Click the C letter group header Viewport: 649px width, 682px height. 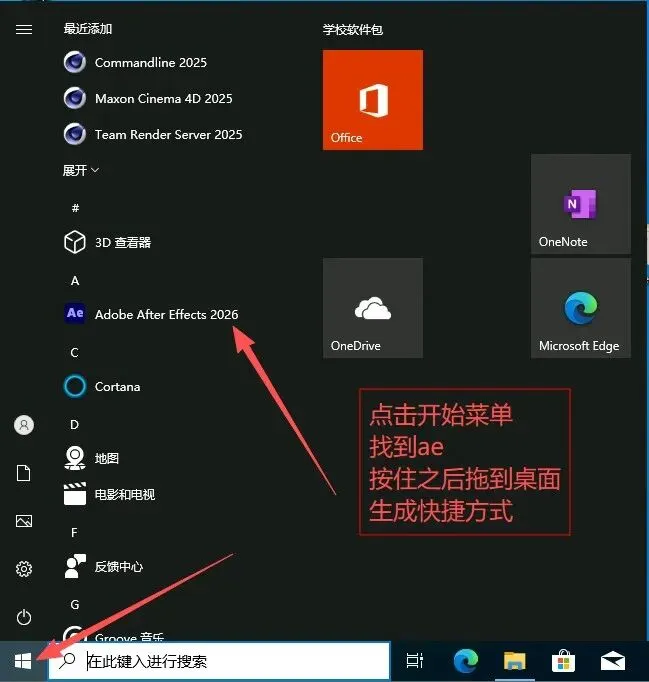tap(74, 352)
